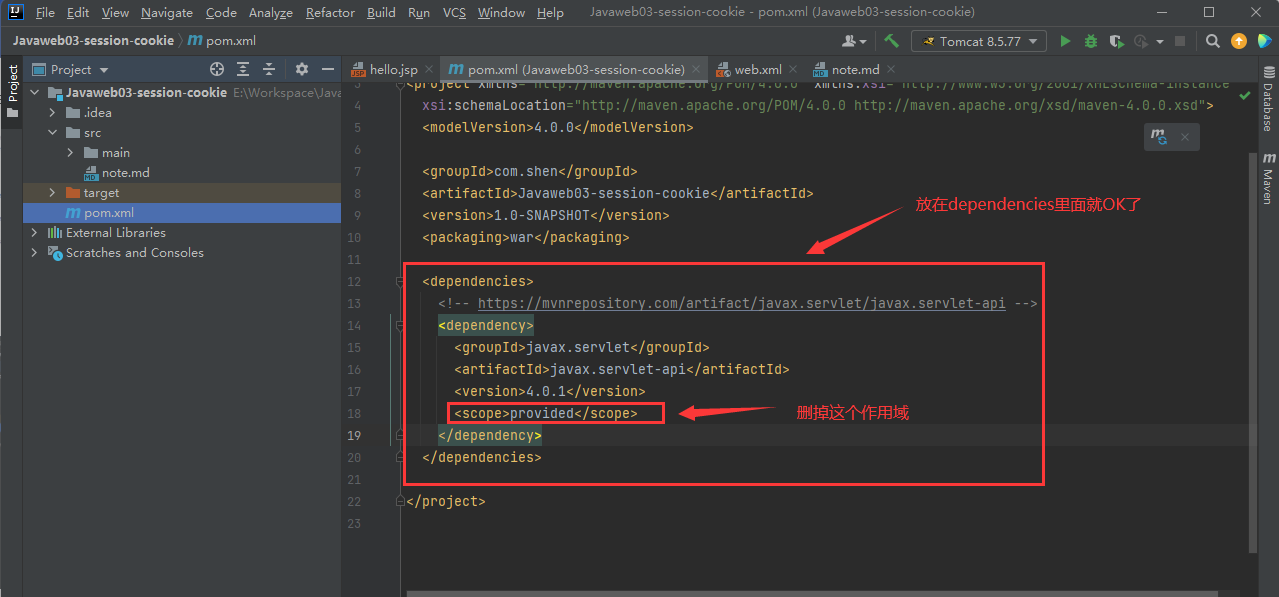The height and width of the screenshot is (597, 1279).
Task: Collapse the Javaweb03-session-cookie root node
Action: [35, 92]
